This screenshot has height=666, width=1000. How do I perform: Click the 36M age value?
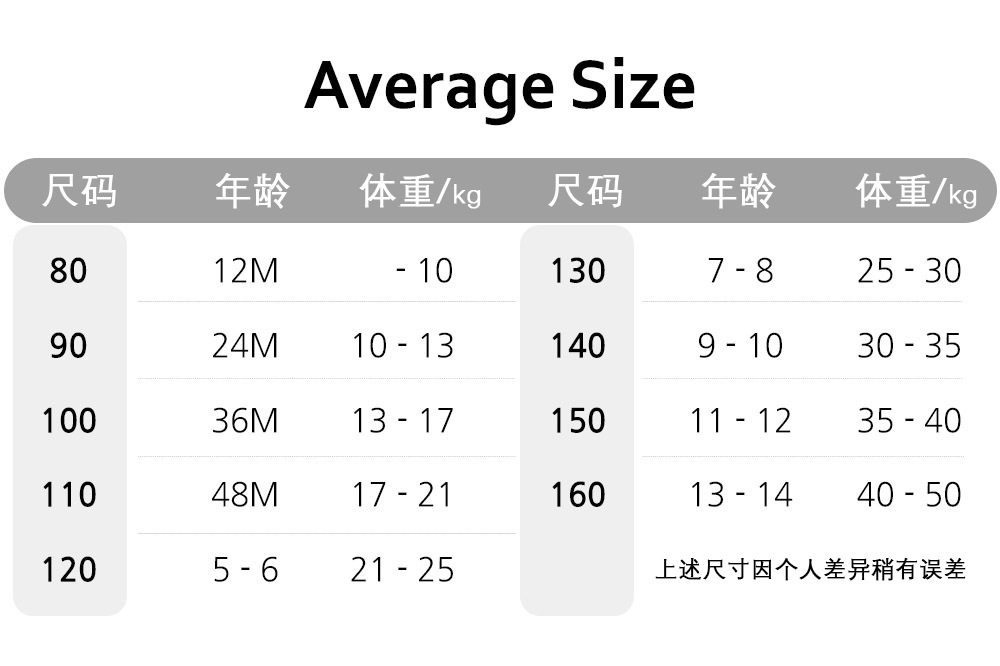coord(245,421)
